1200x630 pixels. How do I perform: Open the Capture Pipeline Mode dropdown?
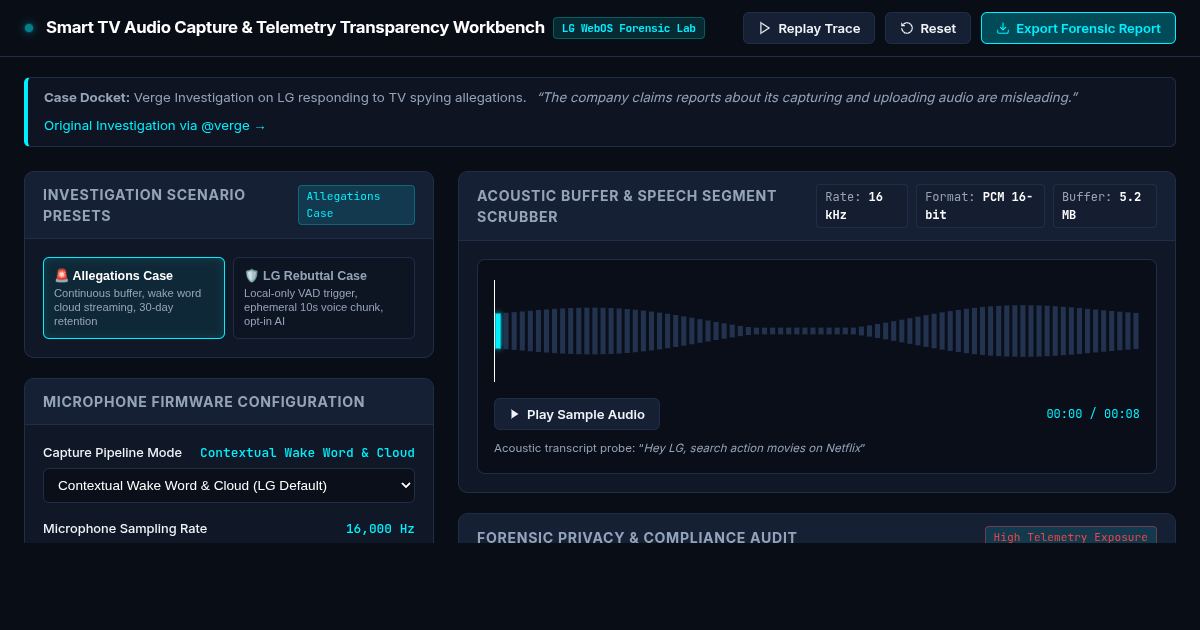[229, 485]
